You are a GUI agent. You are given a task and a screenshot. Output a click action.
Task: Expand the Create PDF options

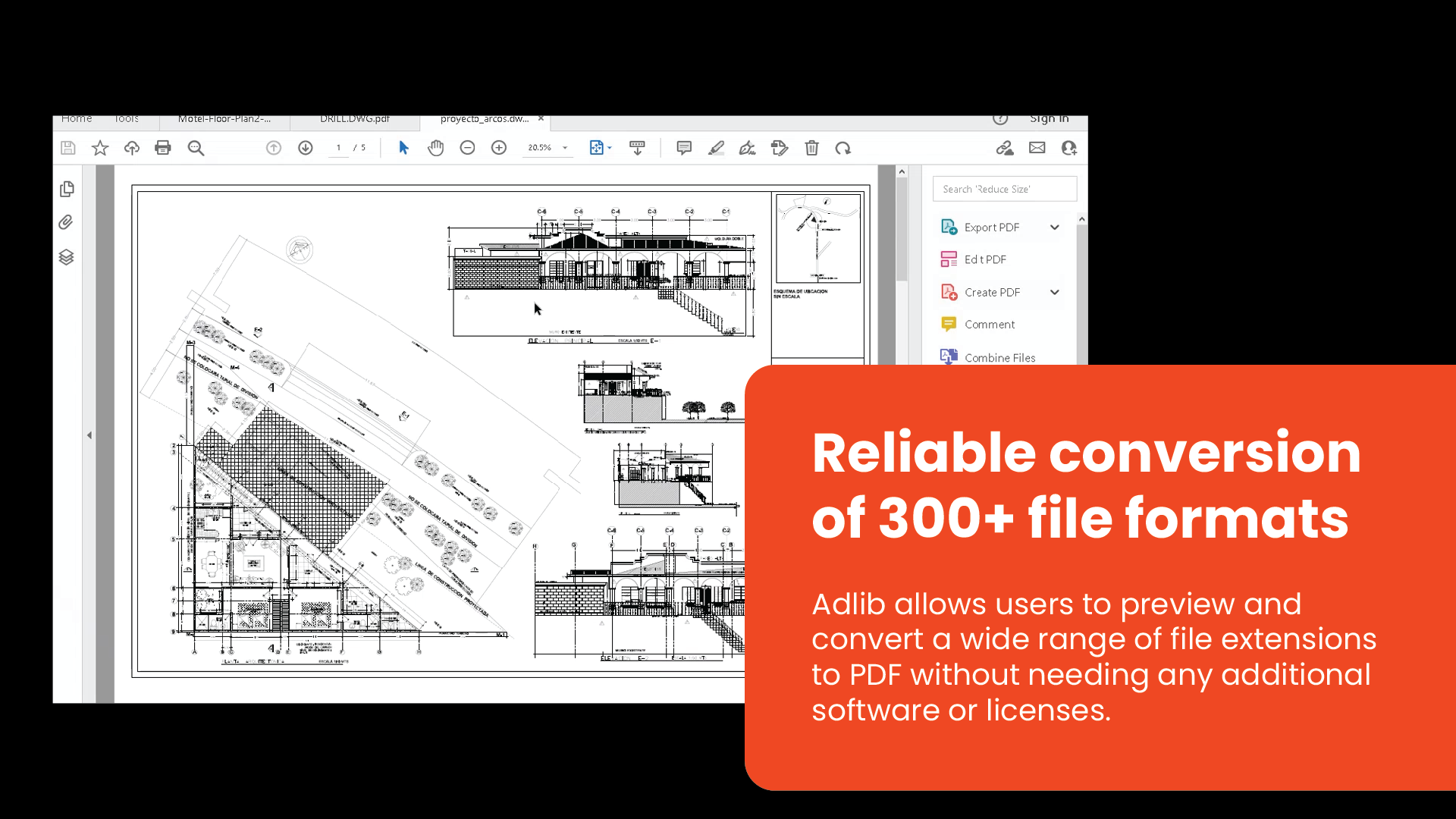tap(1054, 292)
